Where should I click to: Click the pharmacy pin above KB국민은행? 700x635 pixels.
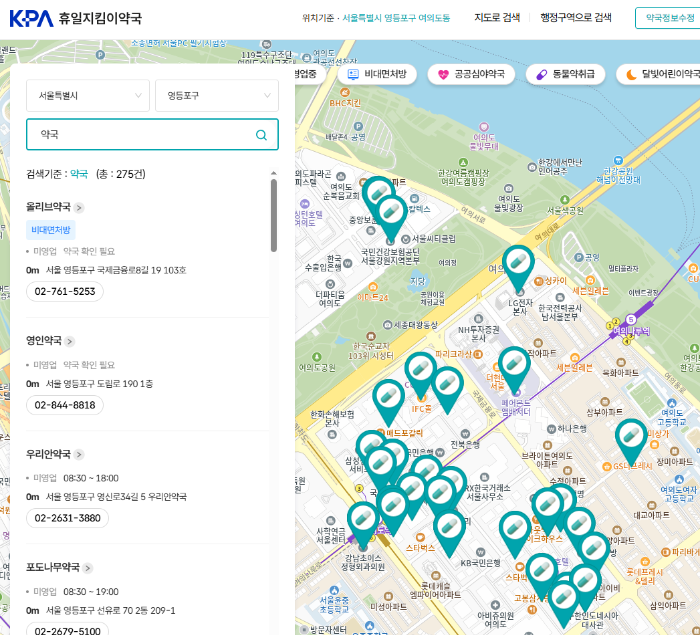point(450,533)
